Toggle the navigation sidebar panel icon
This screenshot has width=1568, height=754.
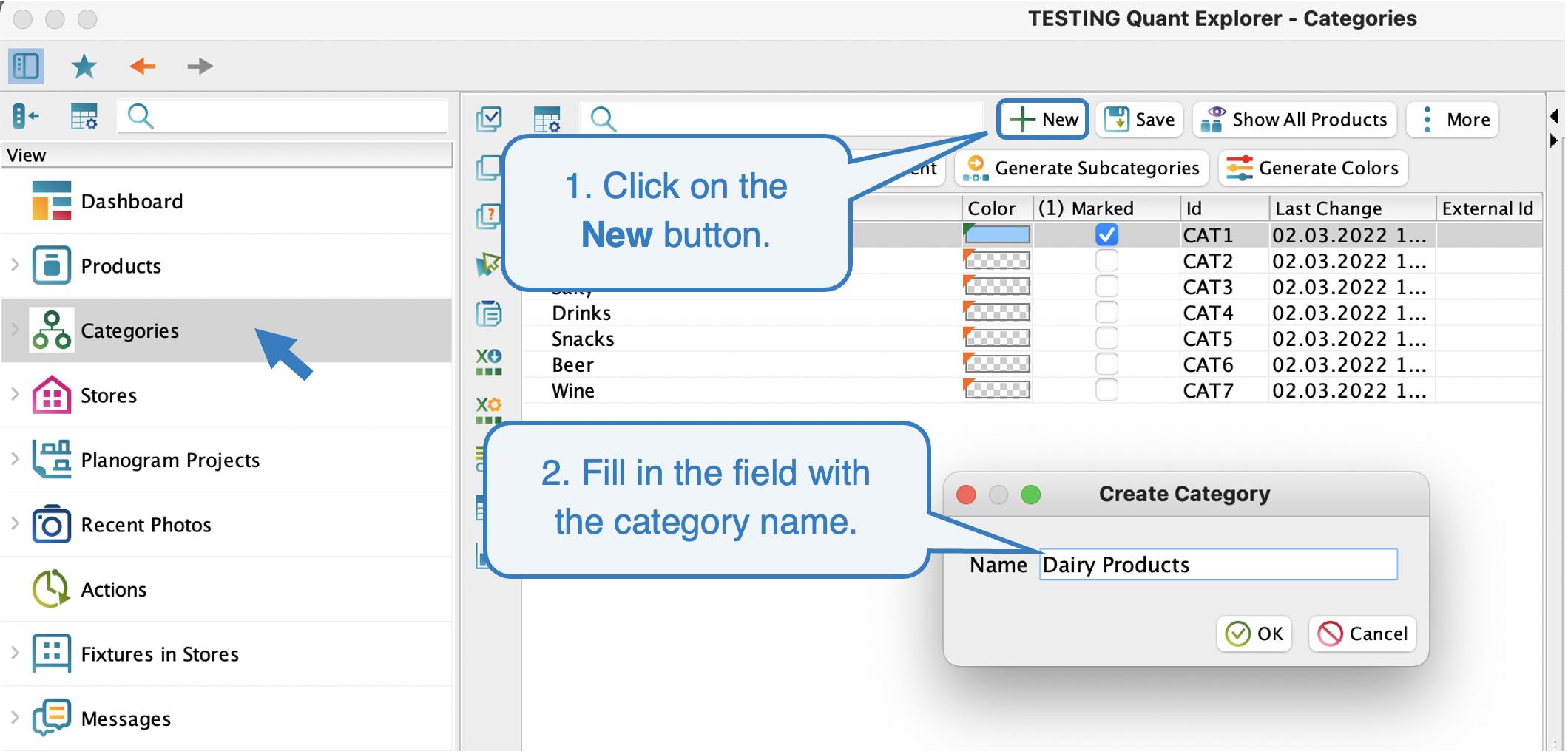tap(26, 67)
